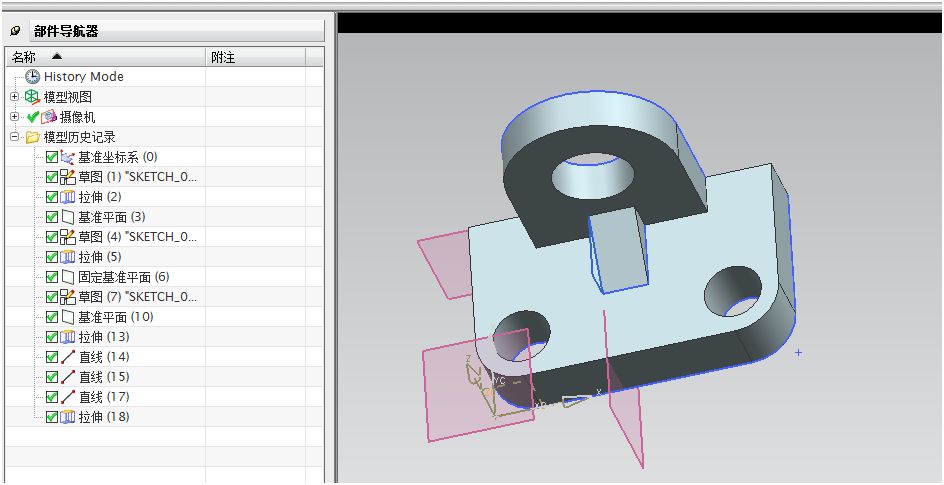Image resolution: width=944 pixels, height=485 pixels.
Task: Toggle the 基准平面 (3) checkbox
Action: pyautogui.click(x=52, y=217)
